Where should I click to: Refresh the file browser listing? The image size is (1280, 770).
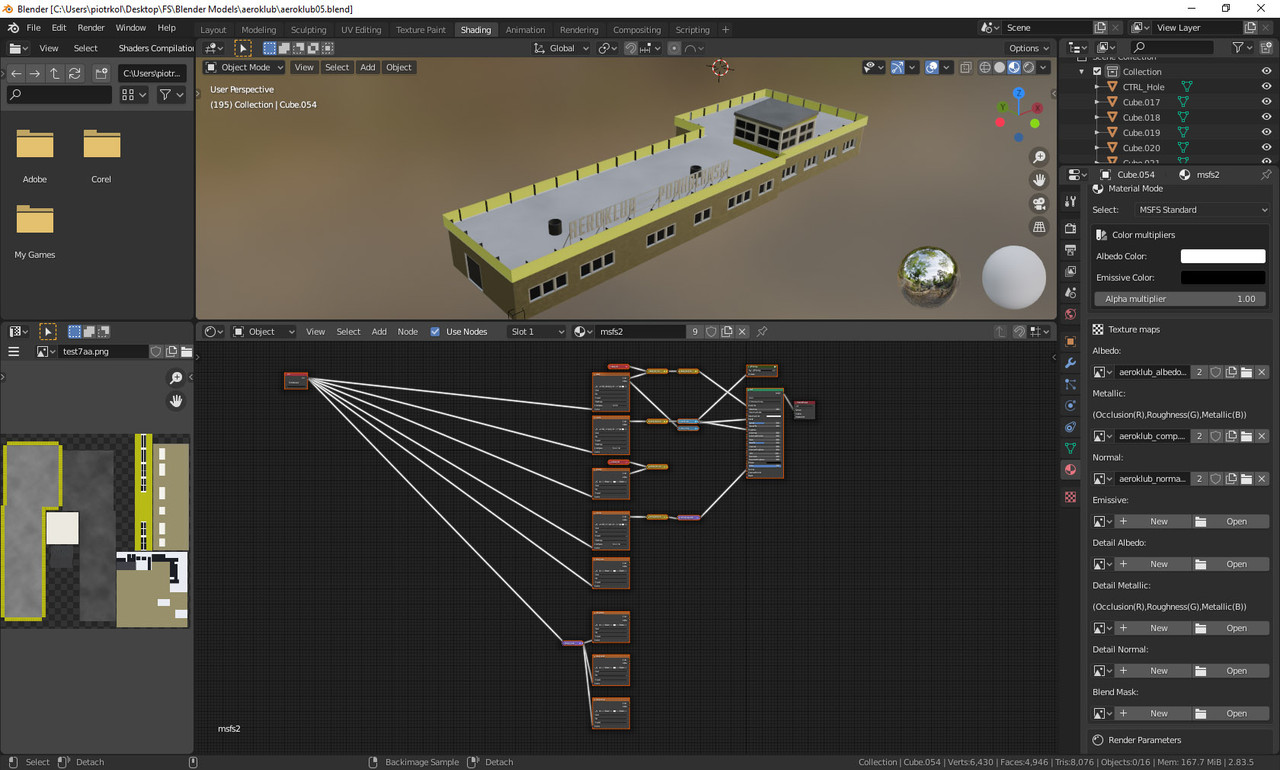[73, 73]
